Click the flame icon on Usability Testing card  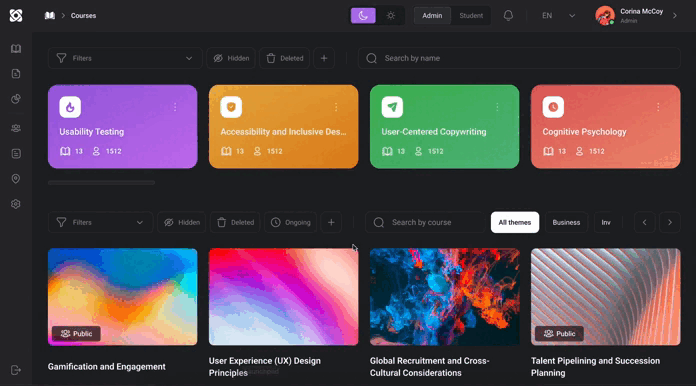click(70, 107)
